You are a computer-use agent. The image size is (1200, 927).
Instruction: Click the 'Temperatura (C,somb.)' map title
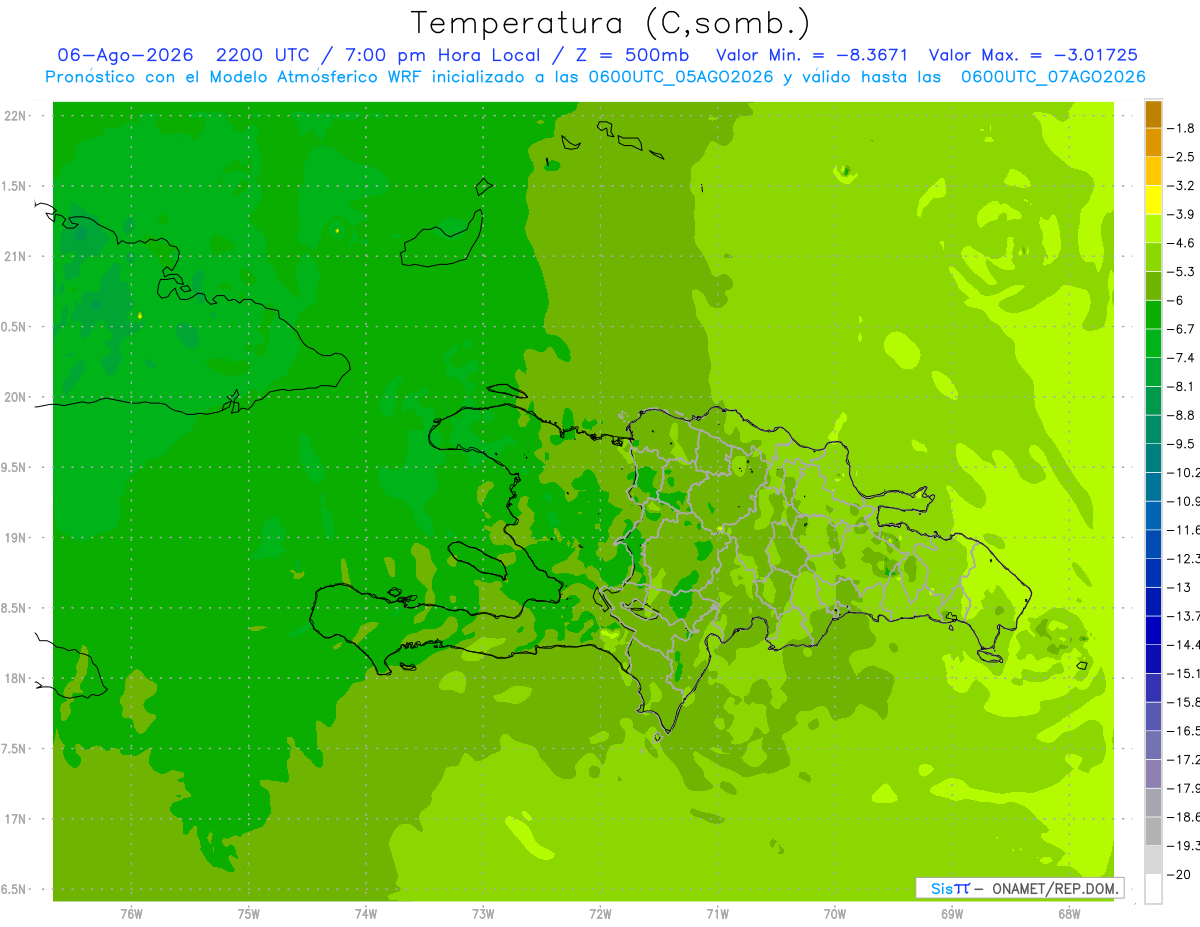[x=610, y=23]
